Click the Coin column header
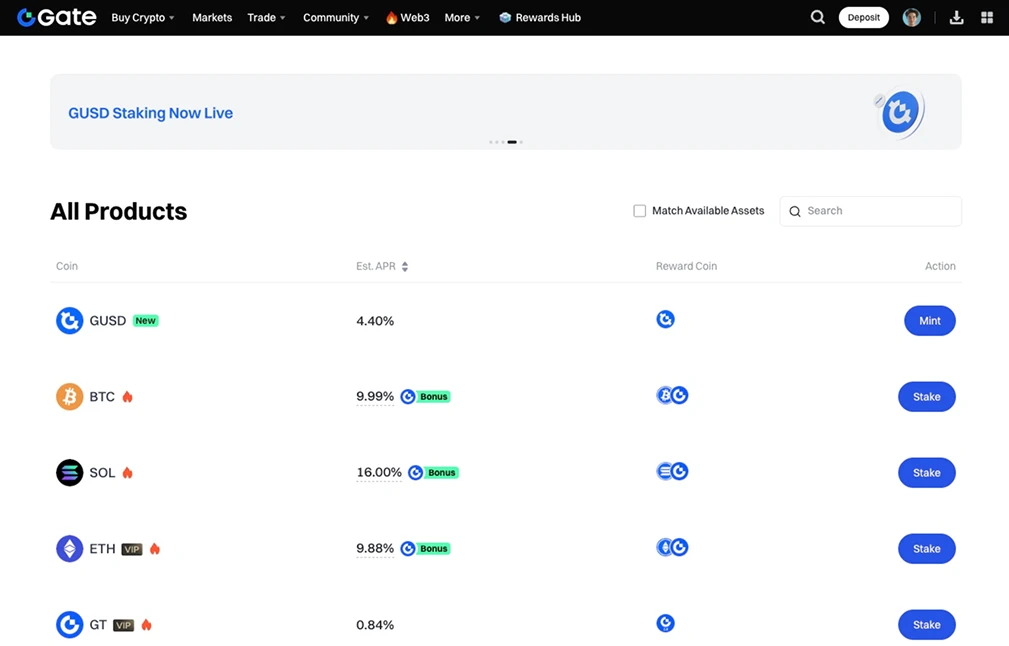The width and height of the screenshot is (1009, 646). tap(66, 266)
